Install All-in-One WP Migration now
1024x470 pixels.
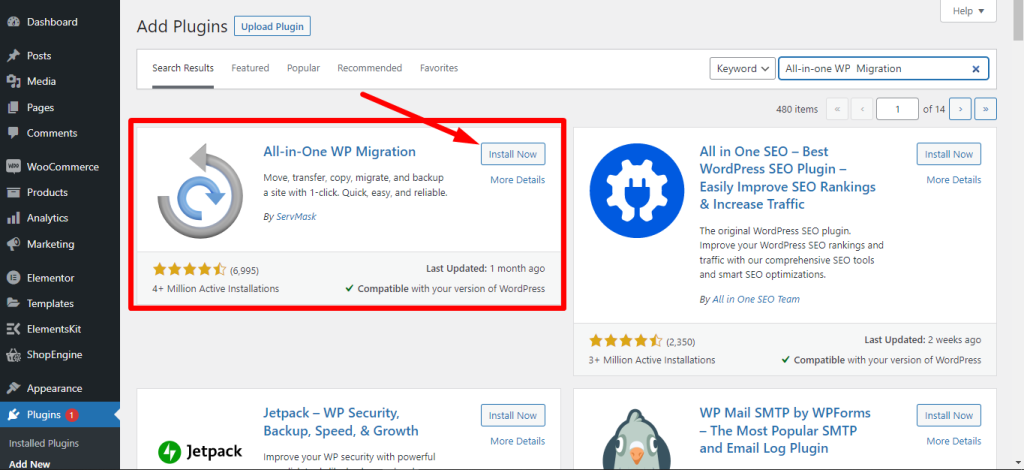click(x=513, y=154)
